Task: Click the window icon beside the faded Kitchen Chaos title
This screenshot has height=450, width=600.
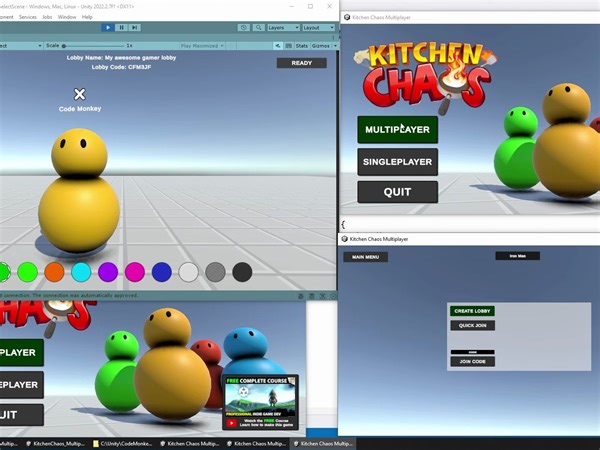Action: click(347, 17)
